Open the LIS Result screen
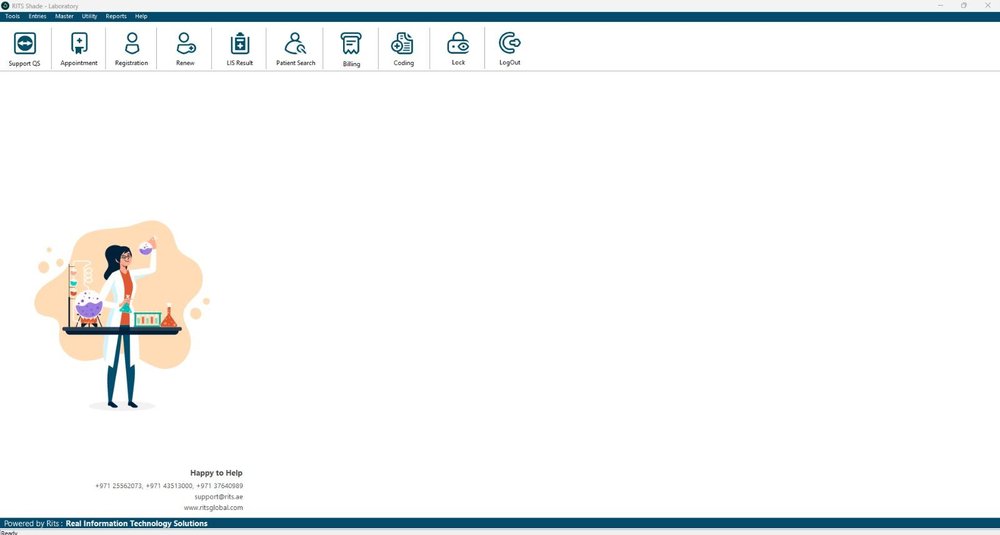Image resolution: width=1000 pixels, height=535 pixels. click(x=240, y=49)
